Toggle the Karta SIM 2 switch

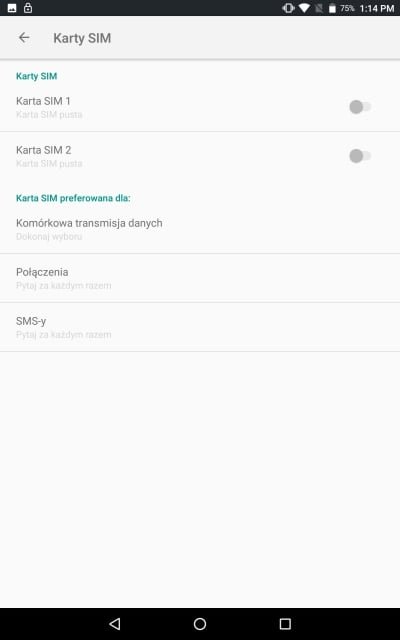(360, 156)
